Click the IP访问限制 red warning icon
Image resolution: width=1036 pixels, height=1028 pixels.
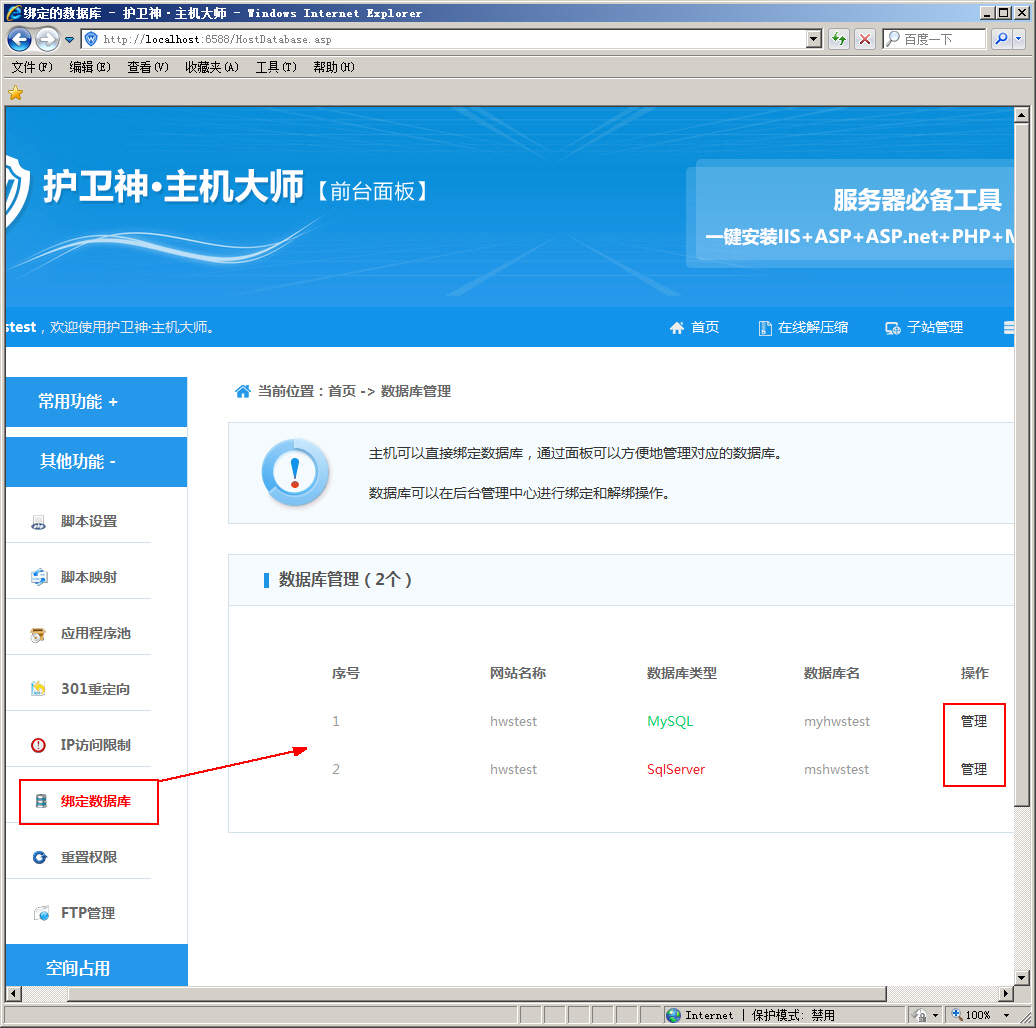[39, 745]
